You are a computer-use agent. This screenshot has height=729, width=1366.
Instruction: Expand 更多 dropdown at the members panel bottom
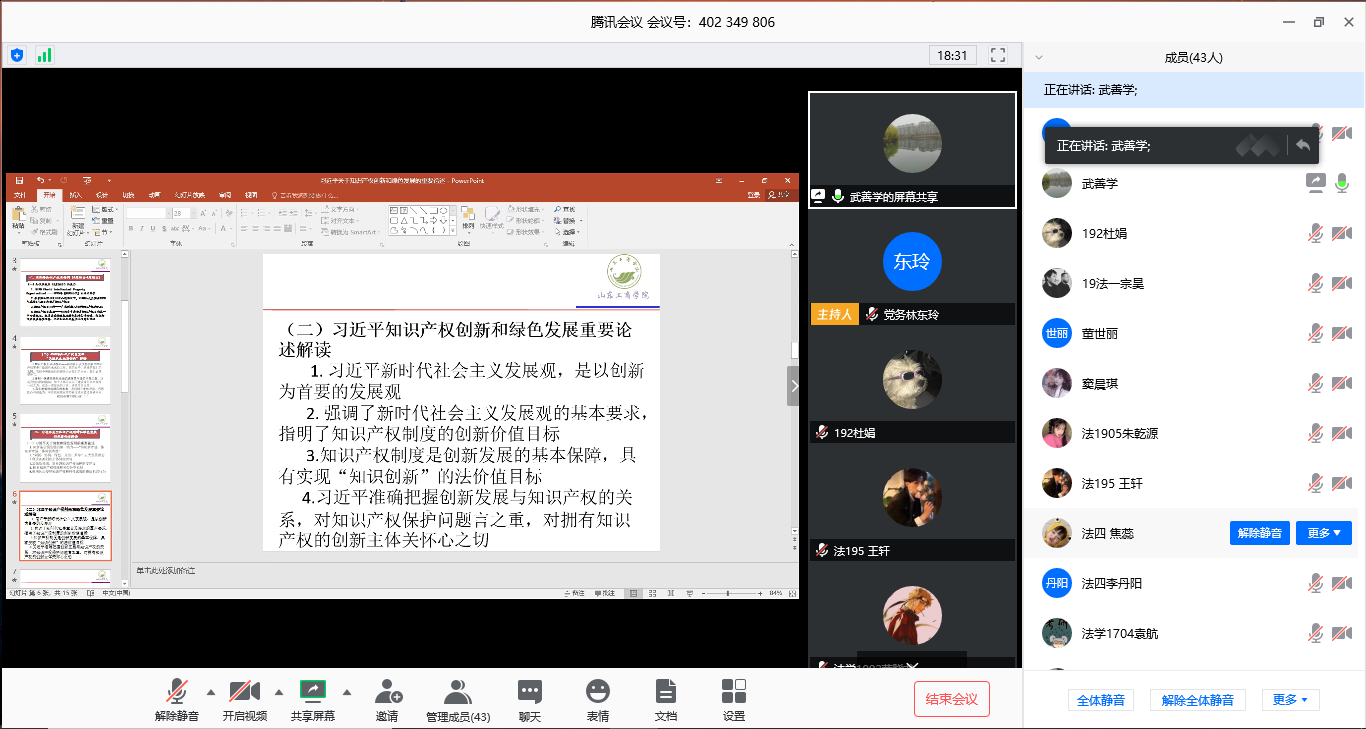click(1290, 700)
